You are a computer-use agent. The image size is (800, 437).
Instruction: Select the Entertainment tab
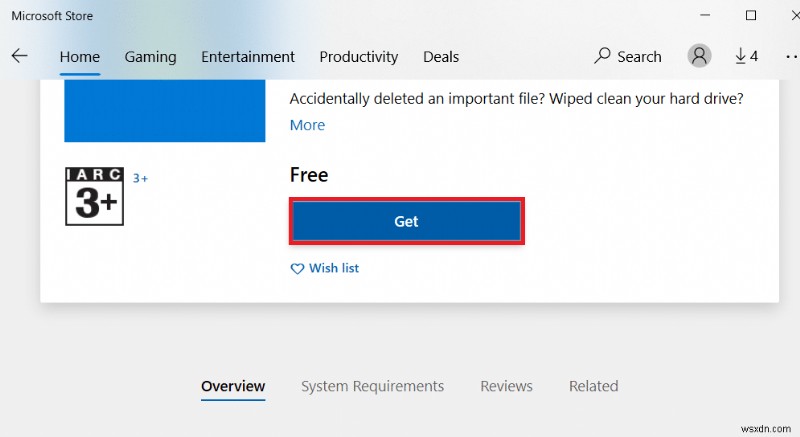coord(248,56)
